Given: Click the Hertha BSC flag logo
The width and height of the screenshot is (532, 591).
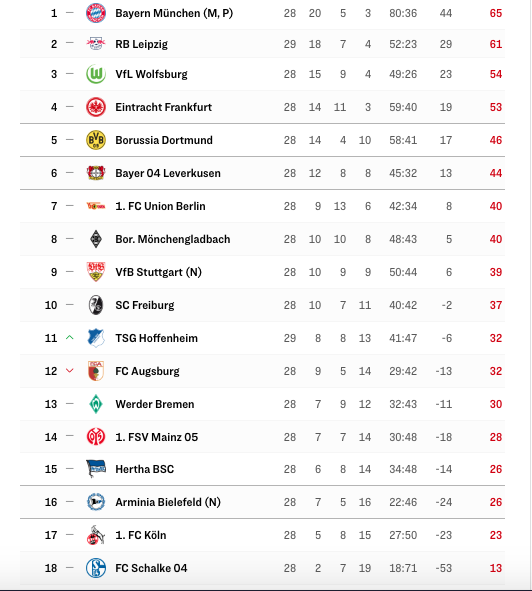Looking at the screenshot, I should tap(96, 469).
